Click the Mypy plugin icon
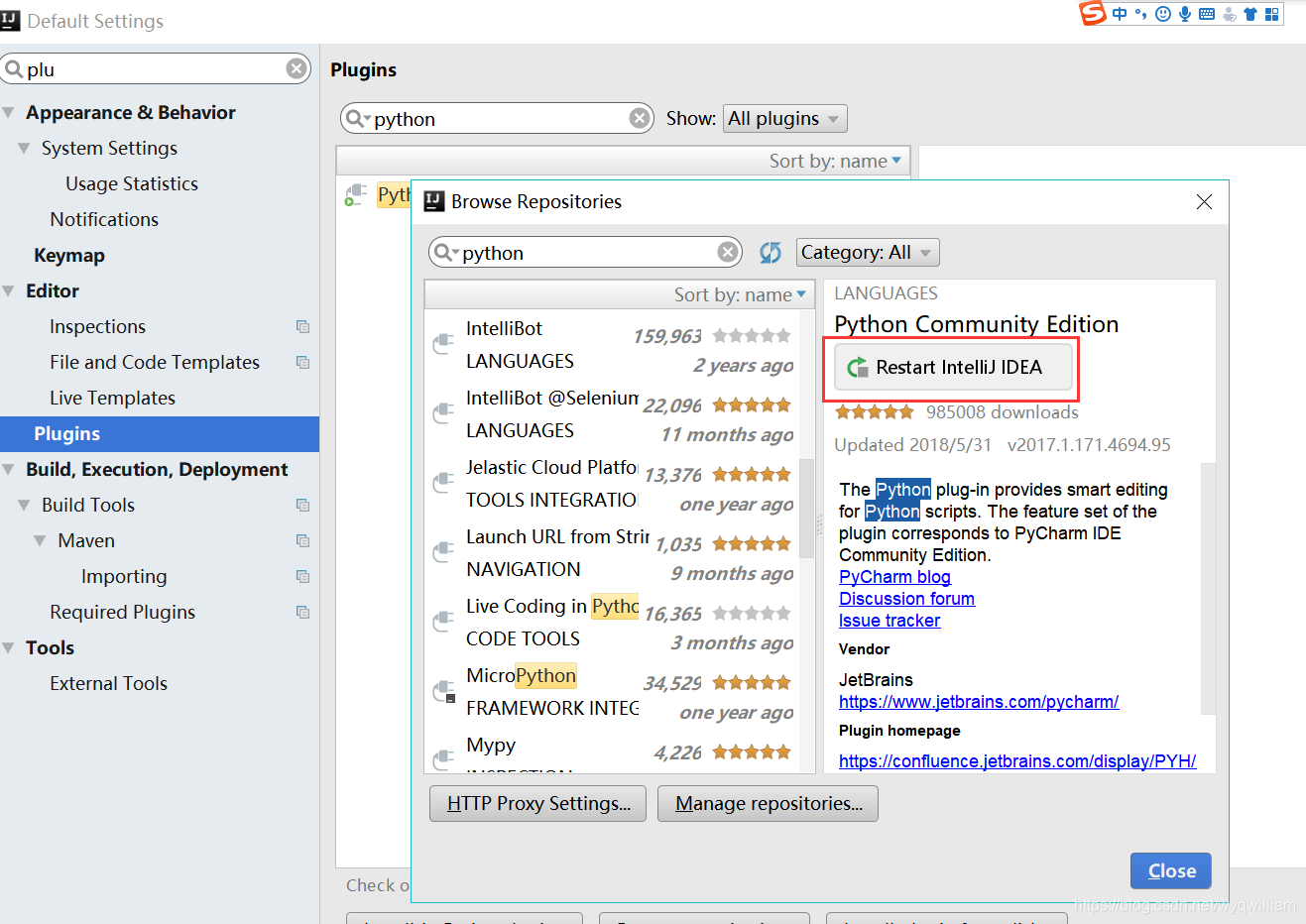 (443, 759)
